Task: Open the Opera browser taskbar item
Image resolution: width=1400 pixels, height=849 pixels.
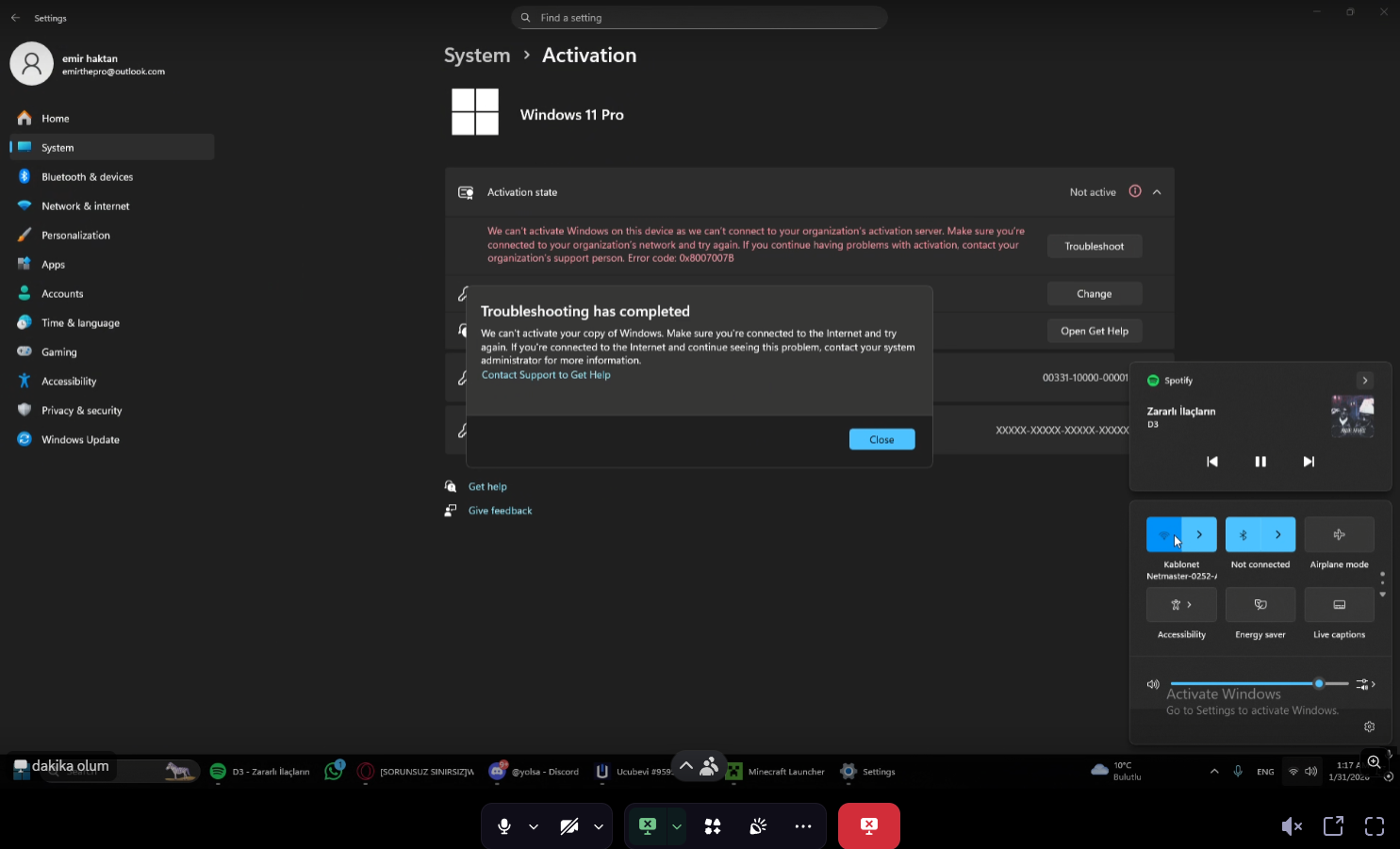Action: click(416, 772)
